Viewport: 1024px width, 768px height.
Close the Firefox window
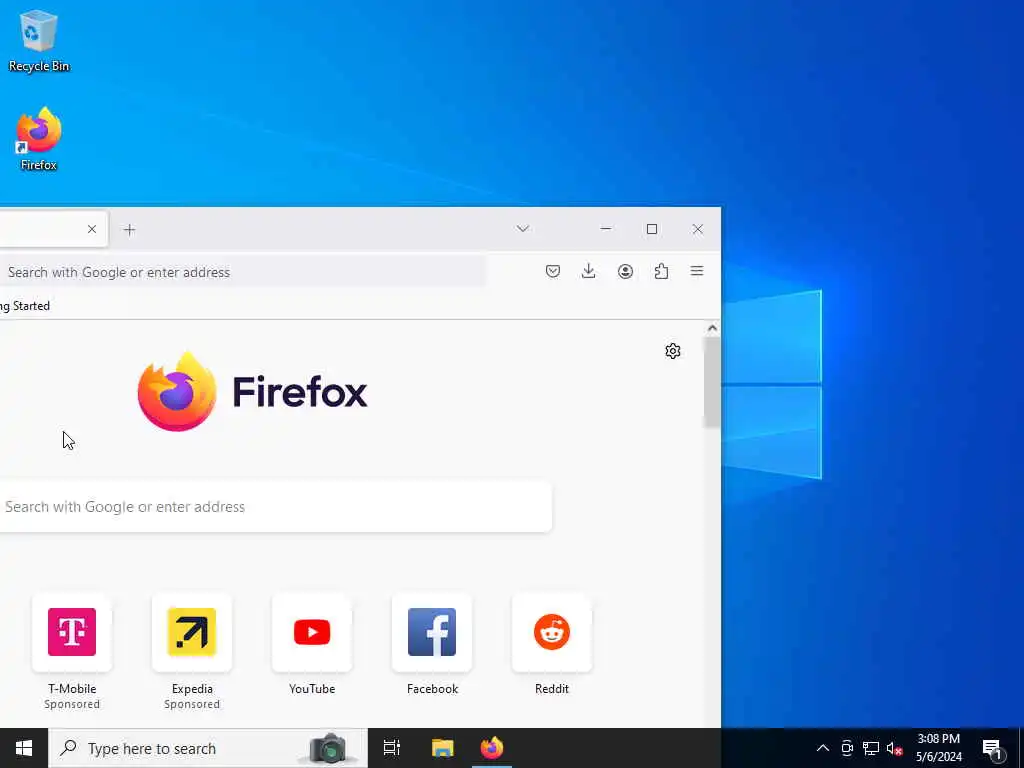point(697,229)
